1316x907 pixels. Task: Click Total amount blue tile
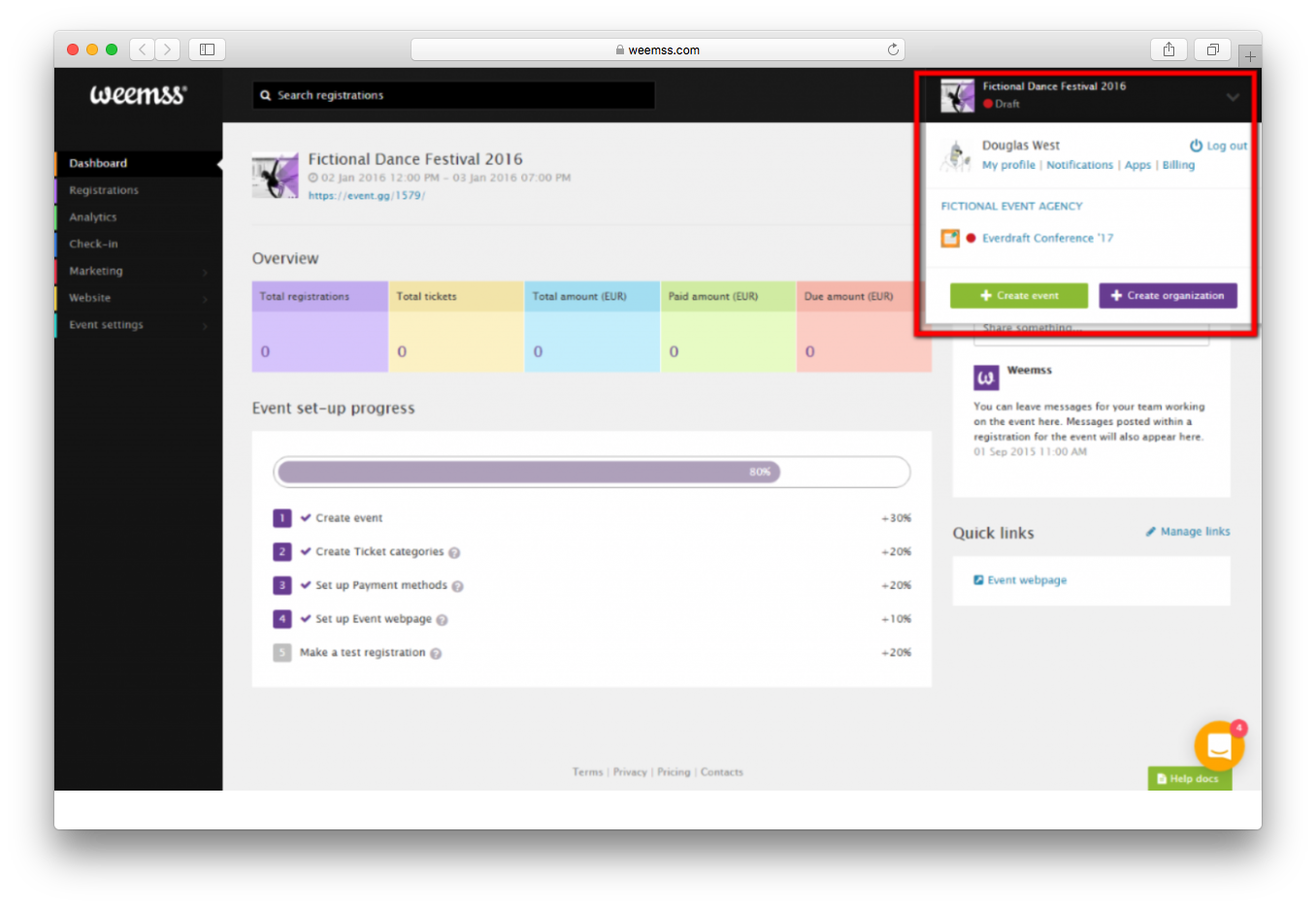click(592, 327)
